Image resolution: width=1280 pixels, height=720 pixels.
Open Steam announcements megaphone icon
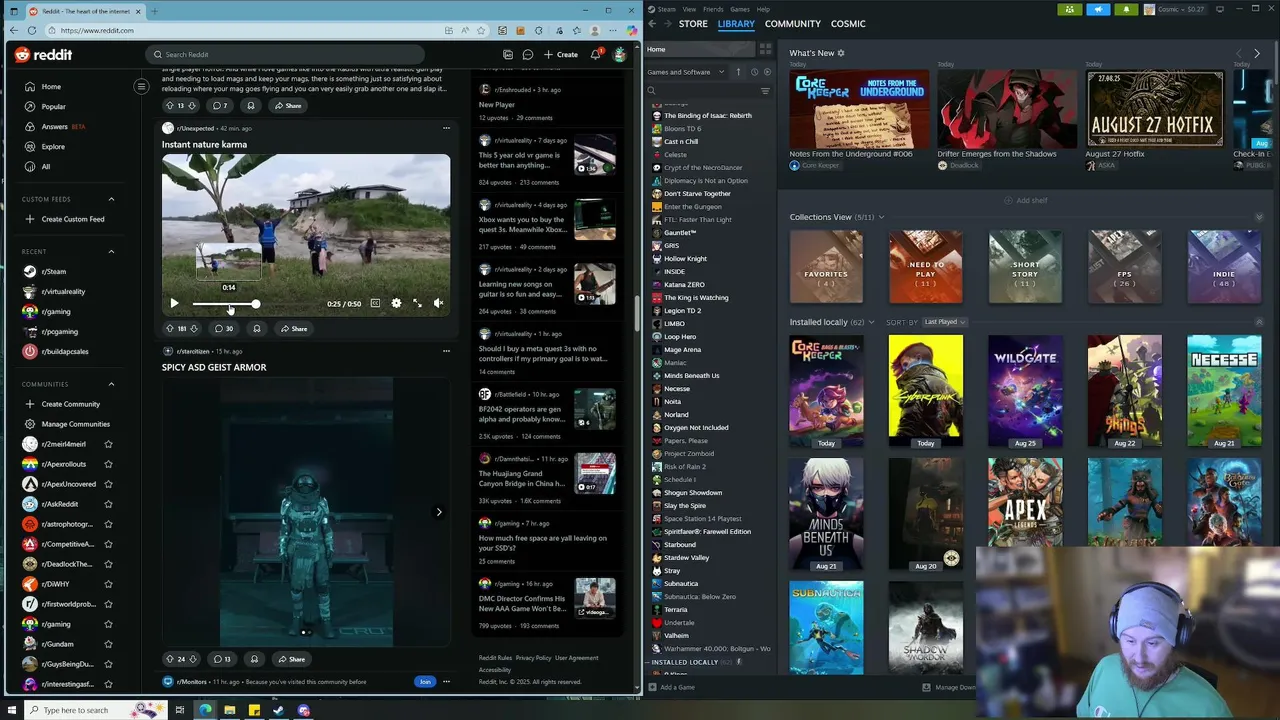click(x=1098, y=9)
